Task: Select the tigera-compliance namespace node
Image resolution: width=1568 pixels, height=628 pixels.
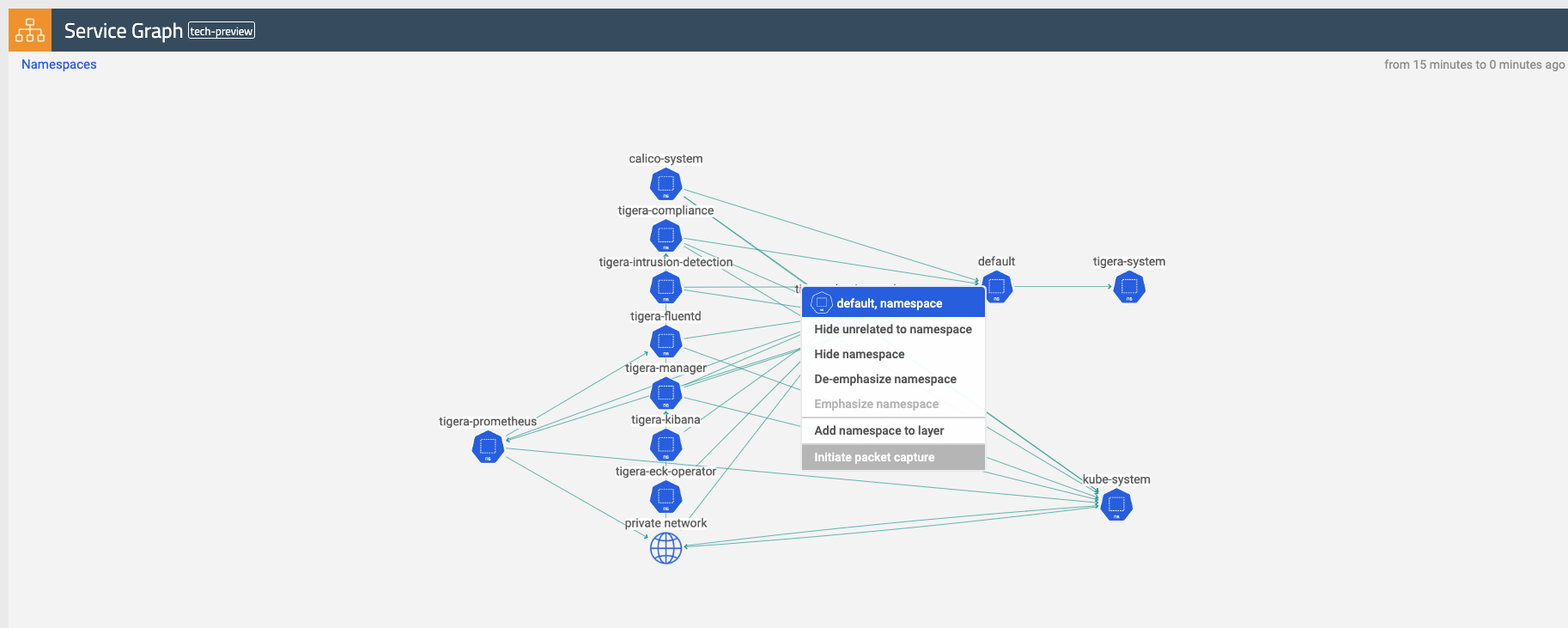Action: [x=665, y=236]
